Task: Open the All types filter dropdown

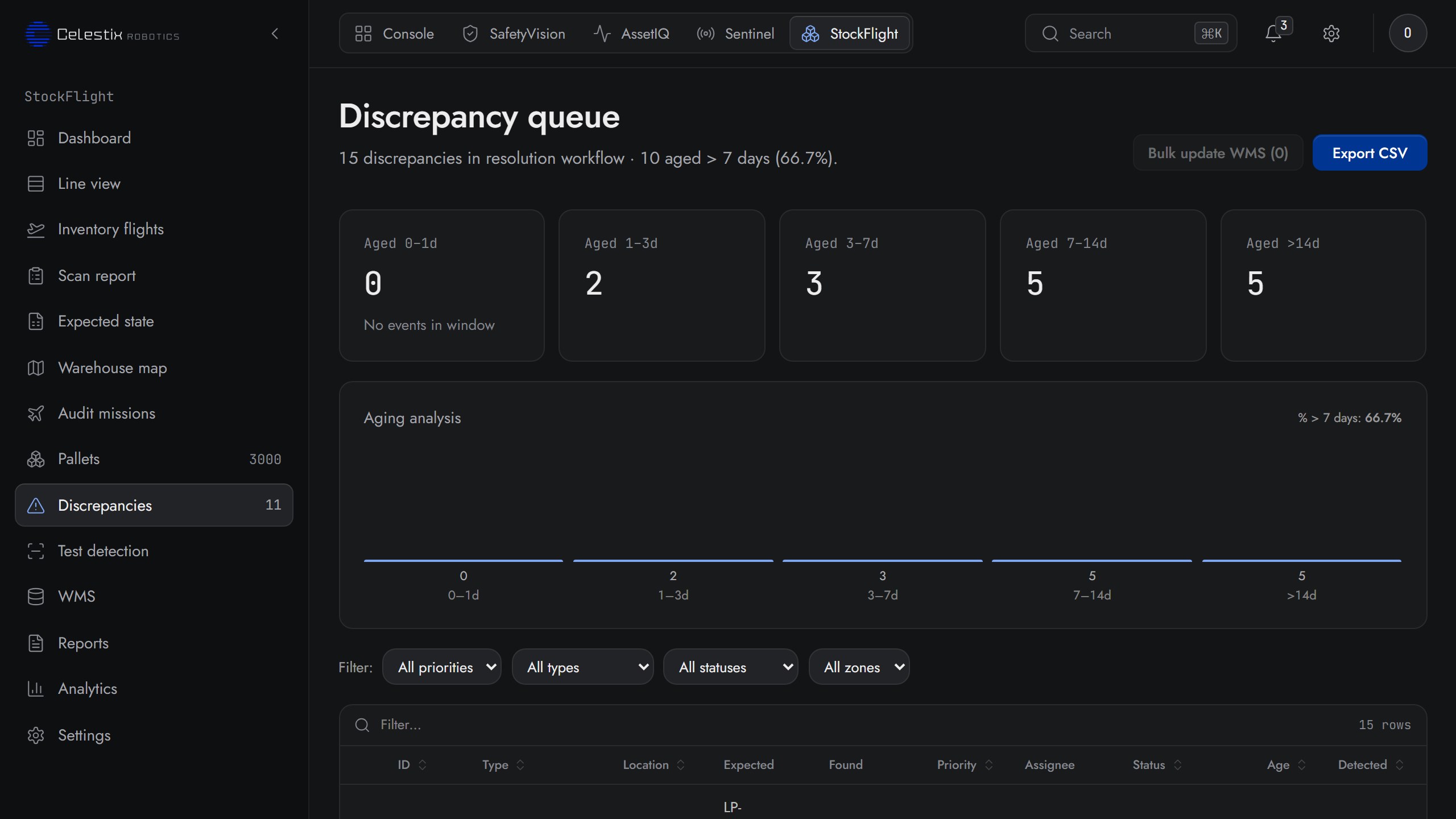Action: [582, 667]
